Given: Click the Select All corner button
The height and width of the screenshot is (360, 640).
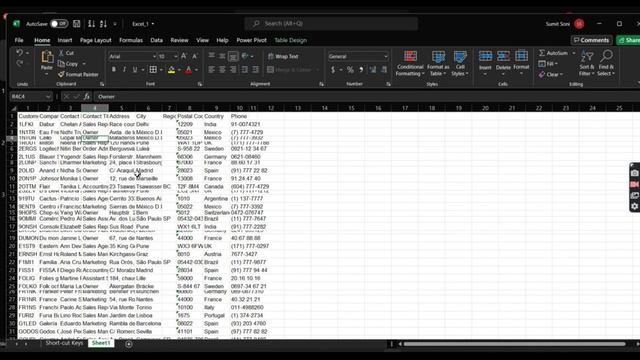Looking at the screenshot, I should 13,108.
